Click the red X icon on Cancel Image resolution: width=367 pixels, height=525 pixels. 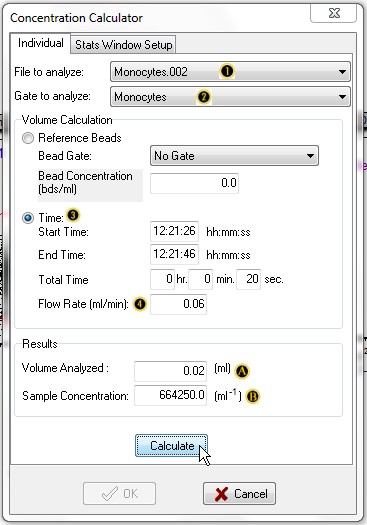221,494
